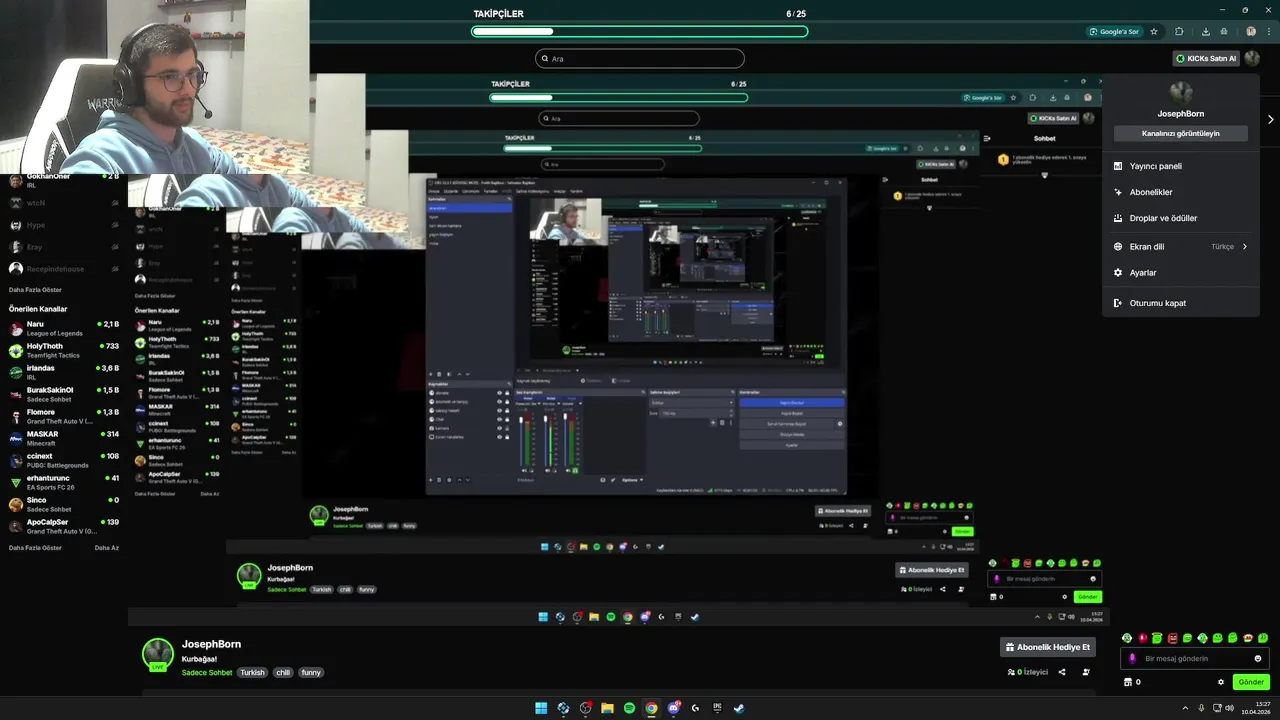
Task: Click the Sadece Sohbet category link
Action: [207, 673]
